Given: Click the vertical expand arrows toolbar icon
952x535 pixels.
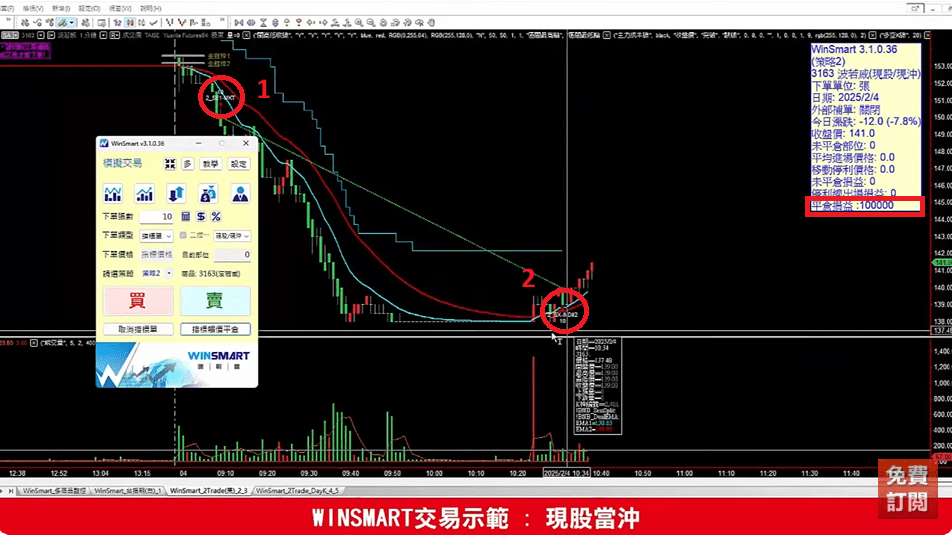Looking at the screenshot, I should tap(275, 22).
